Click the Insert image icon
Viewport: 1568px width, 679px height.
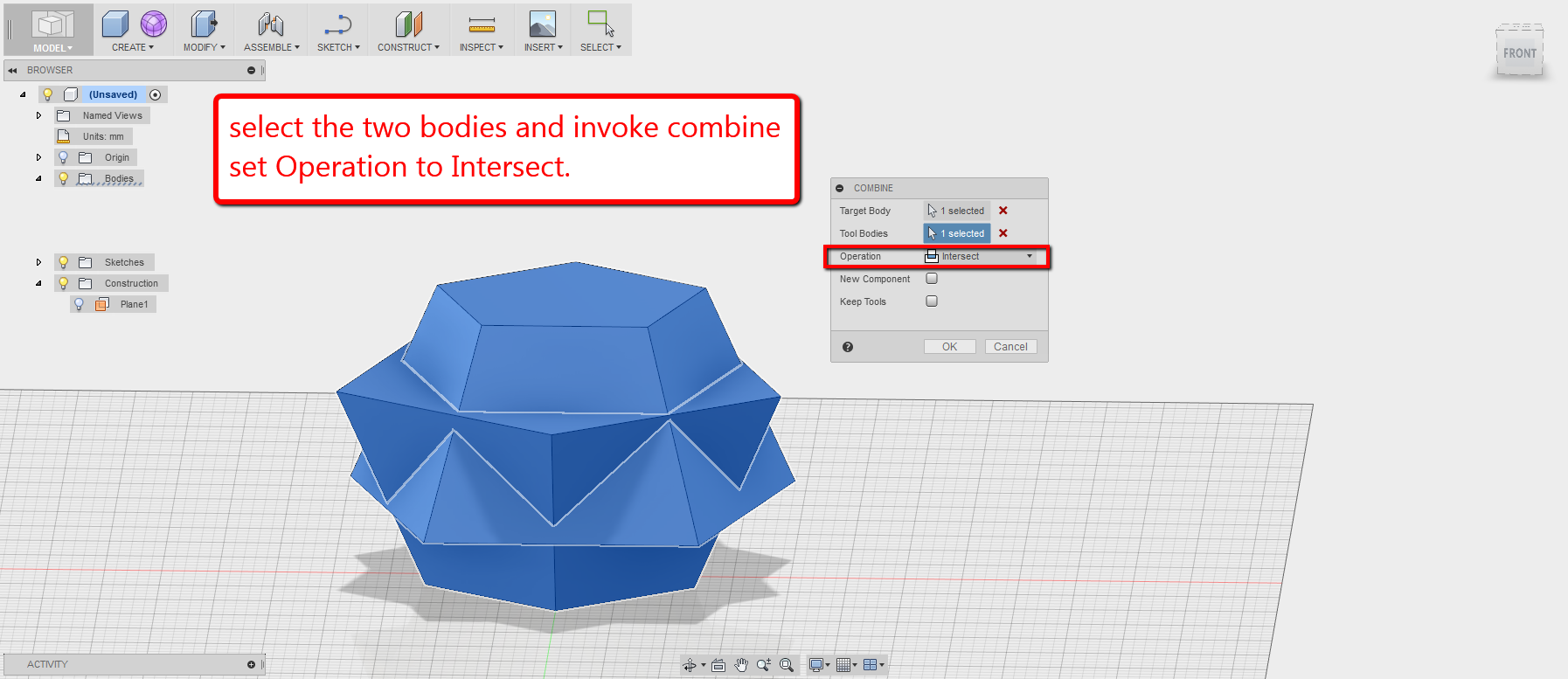point(543,24)
